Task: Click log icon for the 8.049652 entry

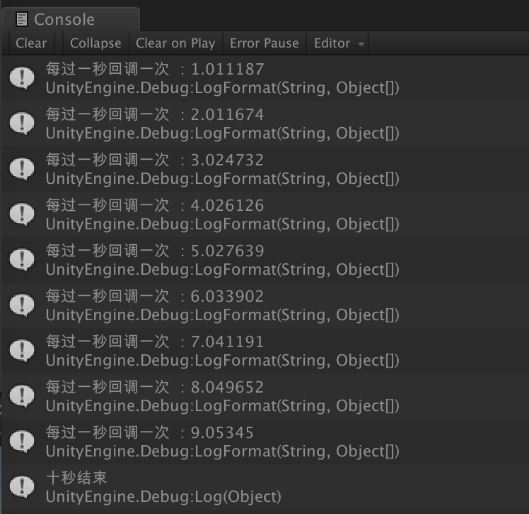Action: tap(22, 396)
